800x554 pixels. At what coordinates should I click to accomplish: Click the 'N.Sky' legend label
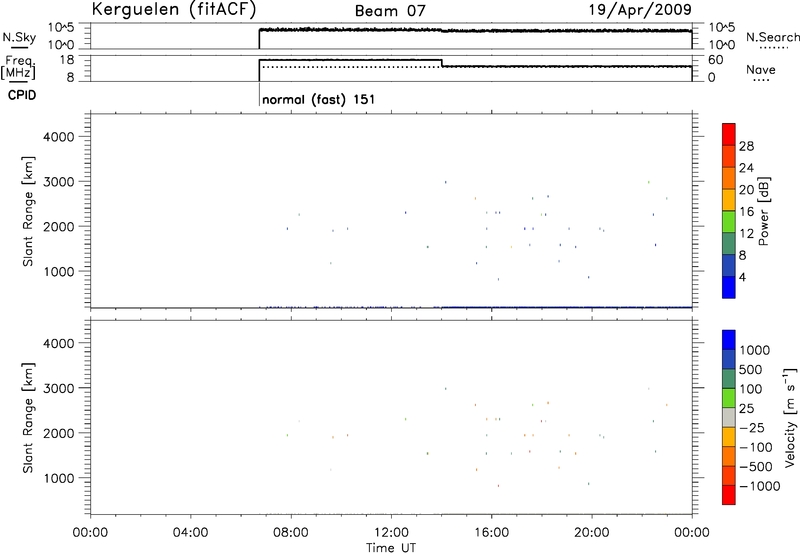pyautogui.click(x=19, y=37)
